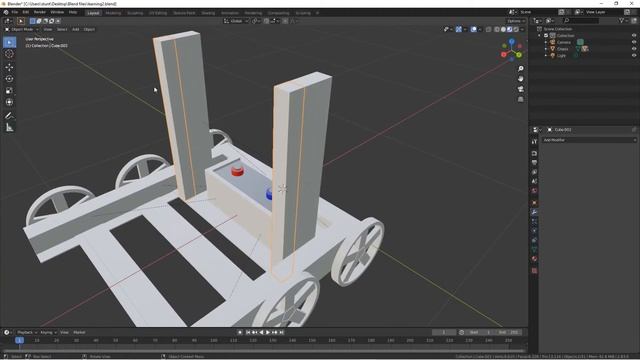Click the pan view hand icon

pos(520,79)
